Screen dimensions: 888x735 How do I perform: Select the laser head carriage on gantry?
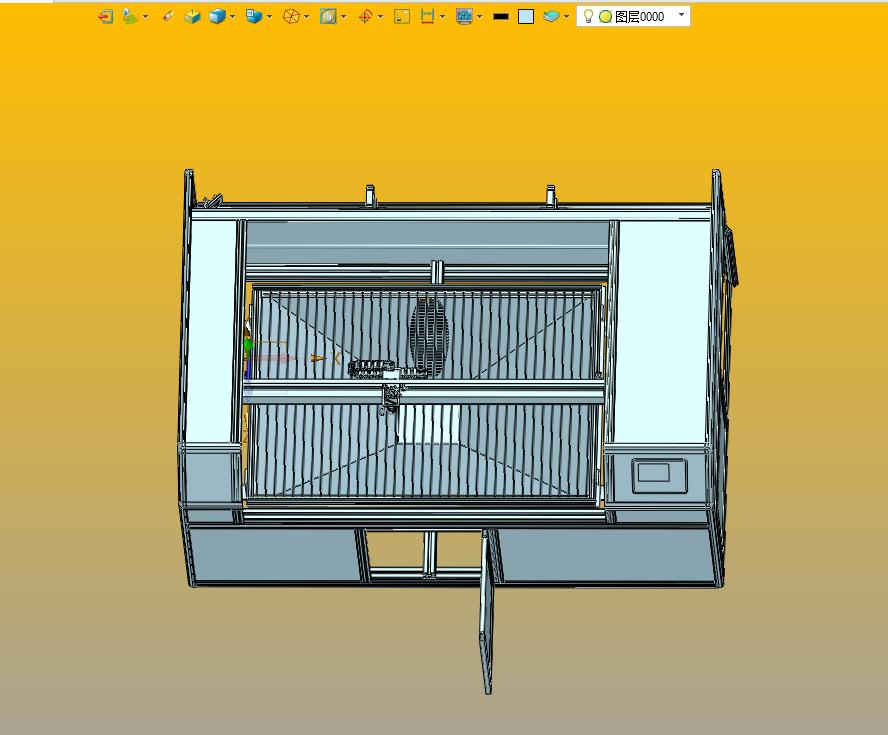tap(391, 400)
